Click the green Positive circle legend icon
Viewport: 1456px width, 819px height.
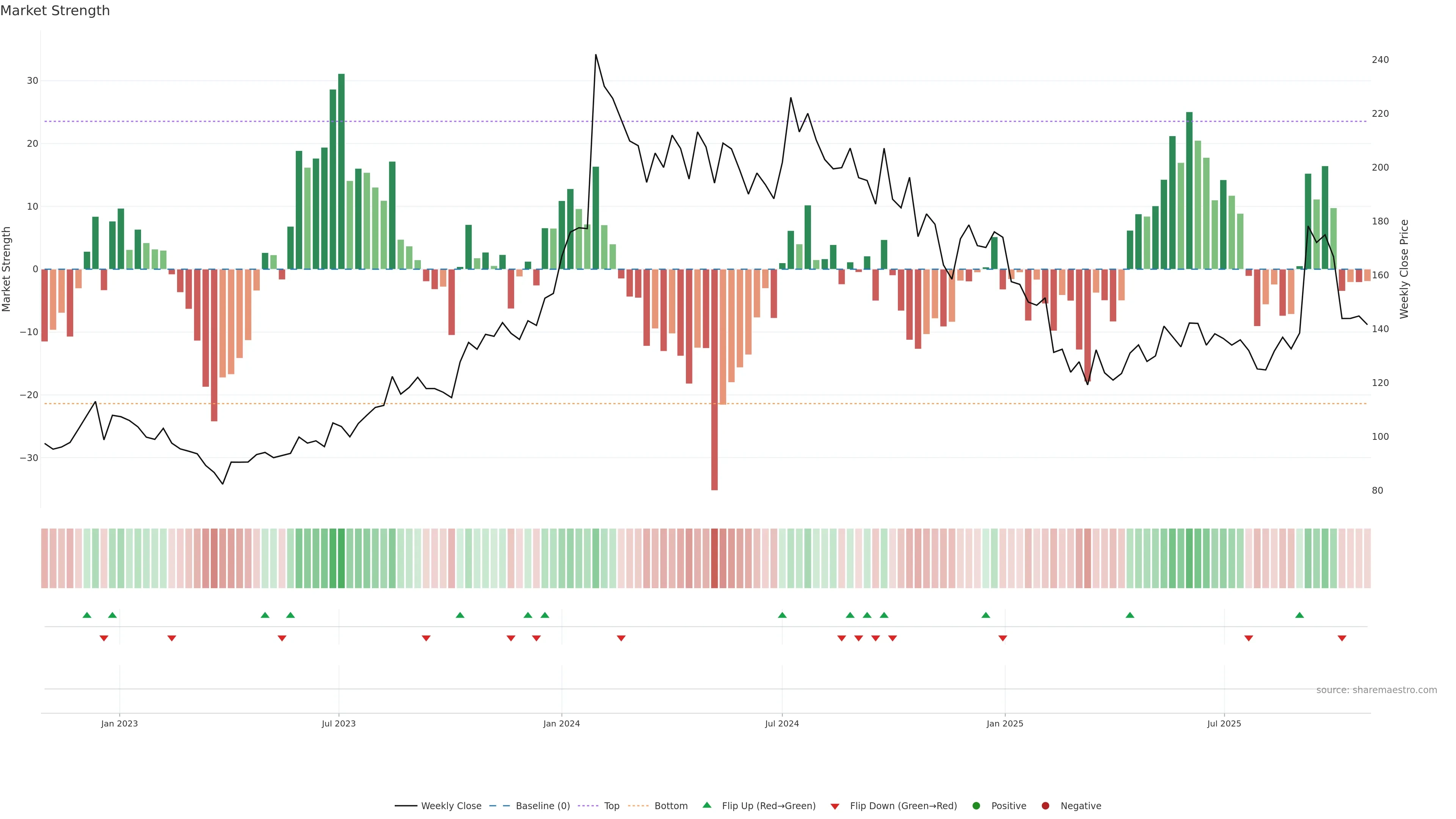(976, 806)
